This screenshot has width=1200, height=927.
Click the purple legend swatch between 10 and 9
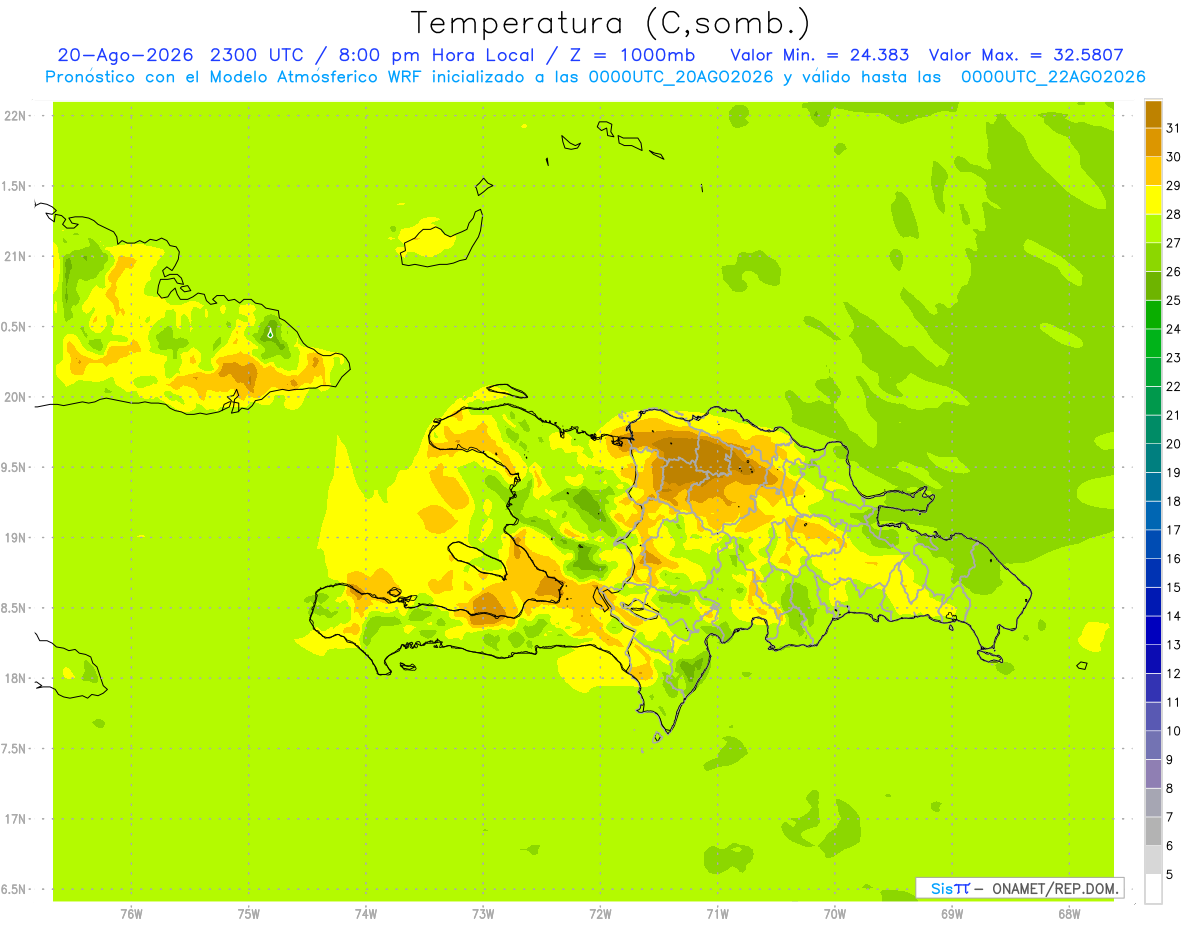click(x=1153, y=745)
